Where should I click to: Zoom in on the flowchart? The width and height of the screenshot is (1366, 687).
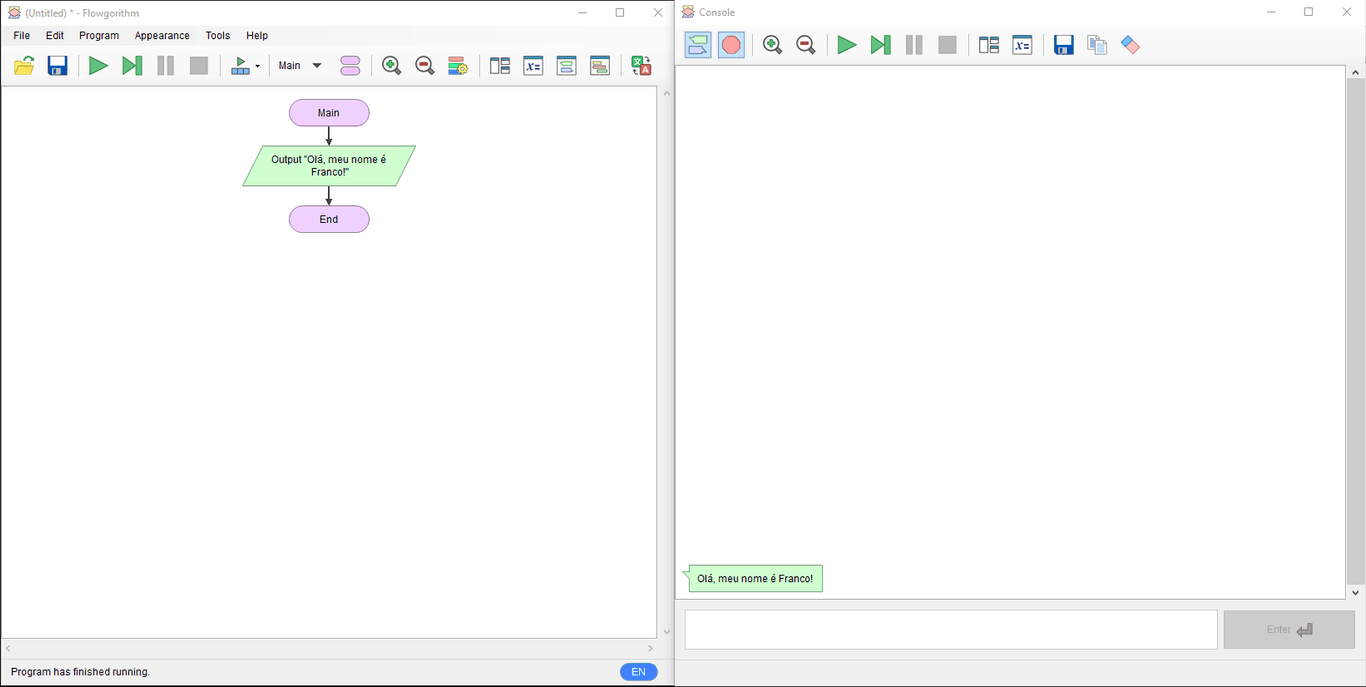[391, 66]
